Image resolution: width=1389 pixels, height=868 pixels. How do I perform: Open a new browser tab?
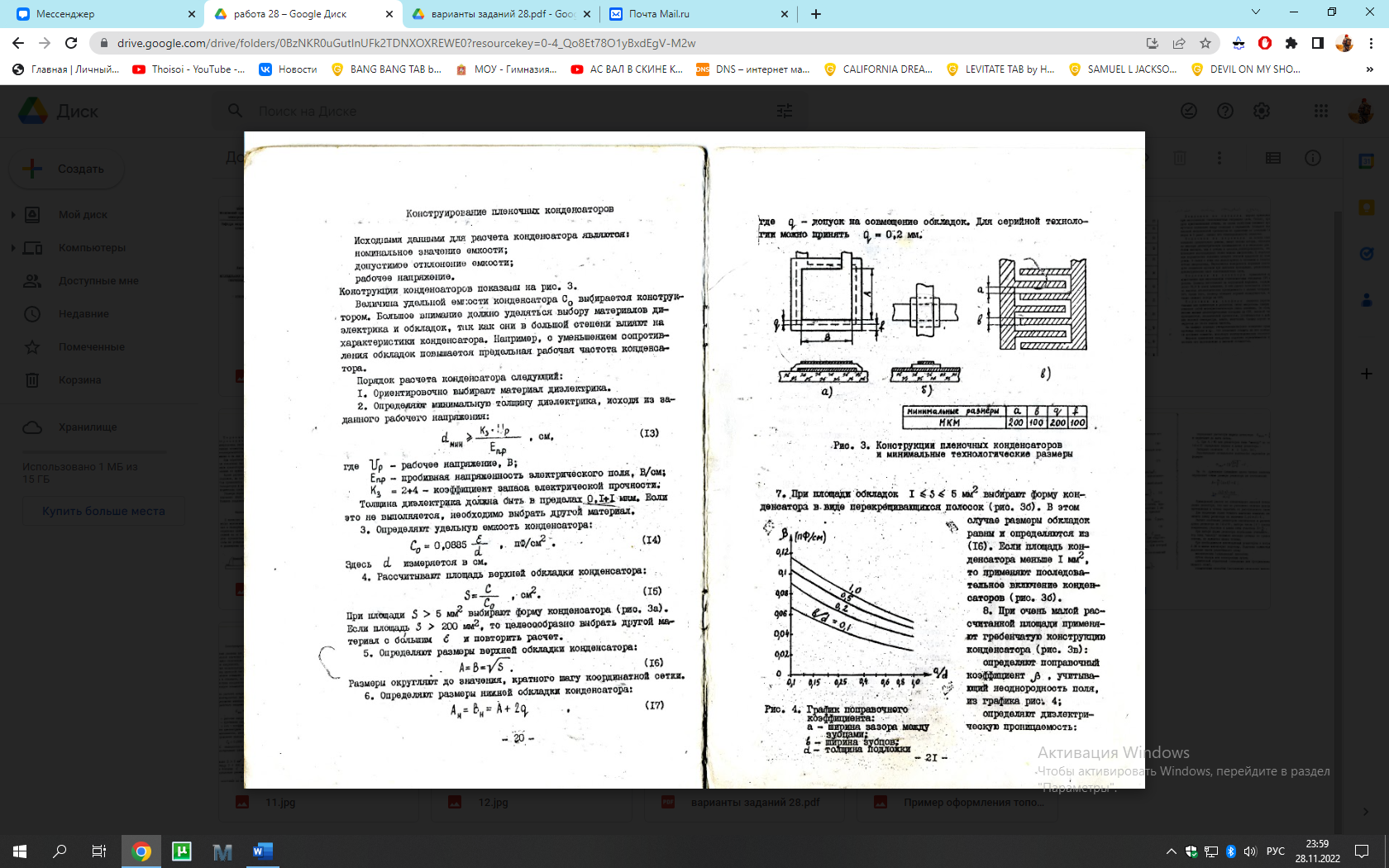pos(816,14)
